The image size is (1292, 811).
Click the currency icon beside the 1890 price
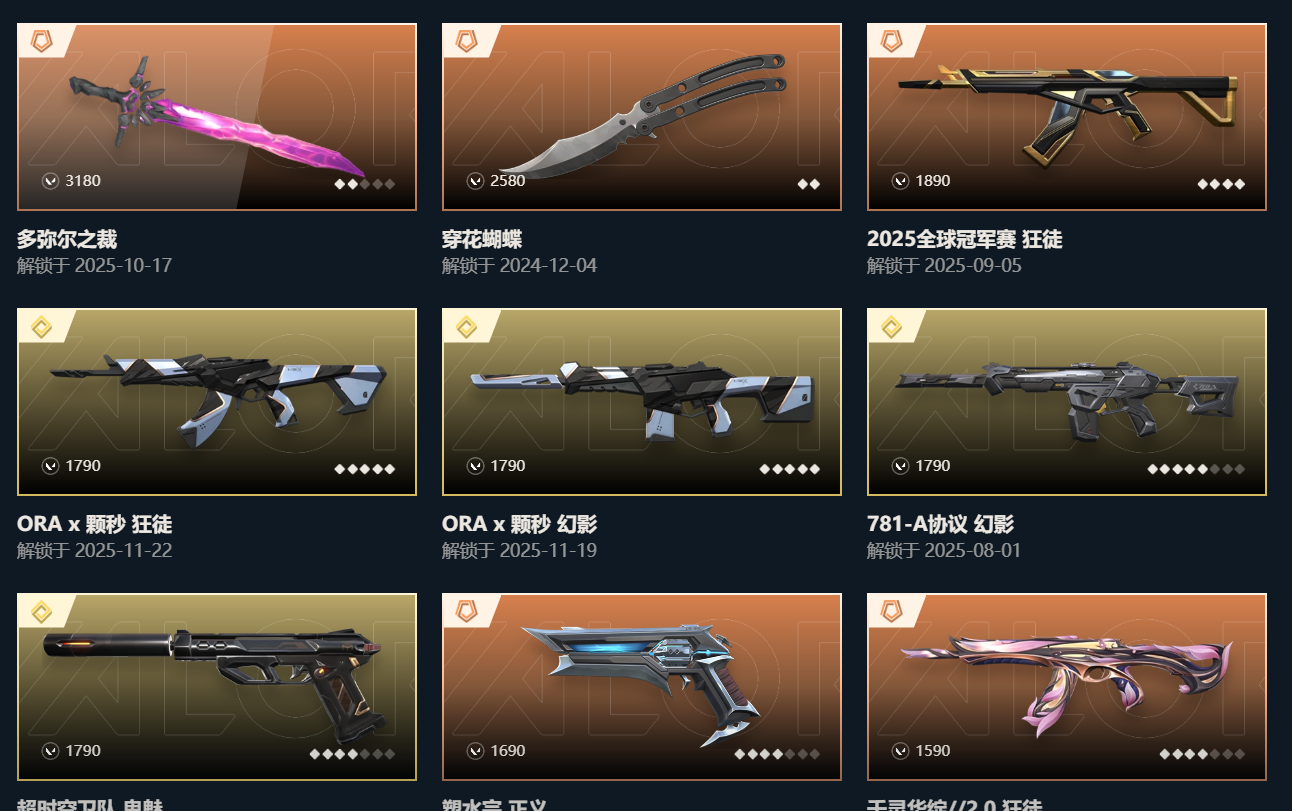point(900,181)
